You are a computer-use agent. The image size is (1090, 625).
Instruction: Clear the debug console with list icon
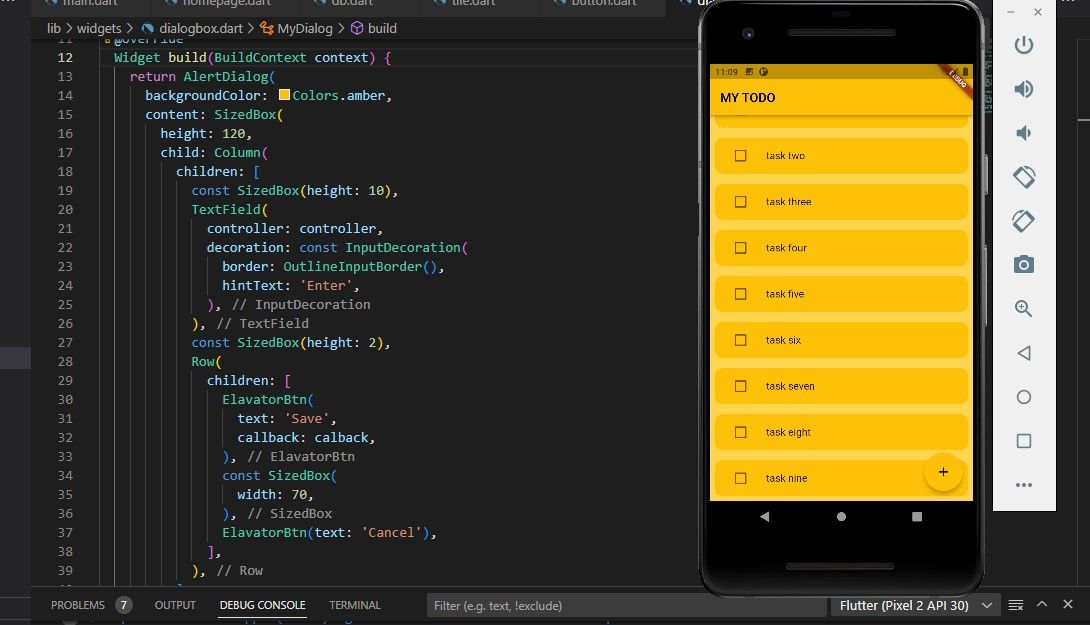(1016, 606)
